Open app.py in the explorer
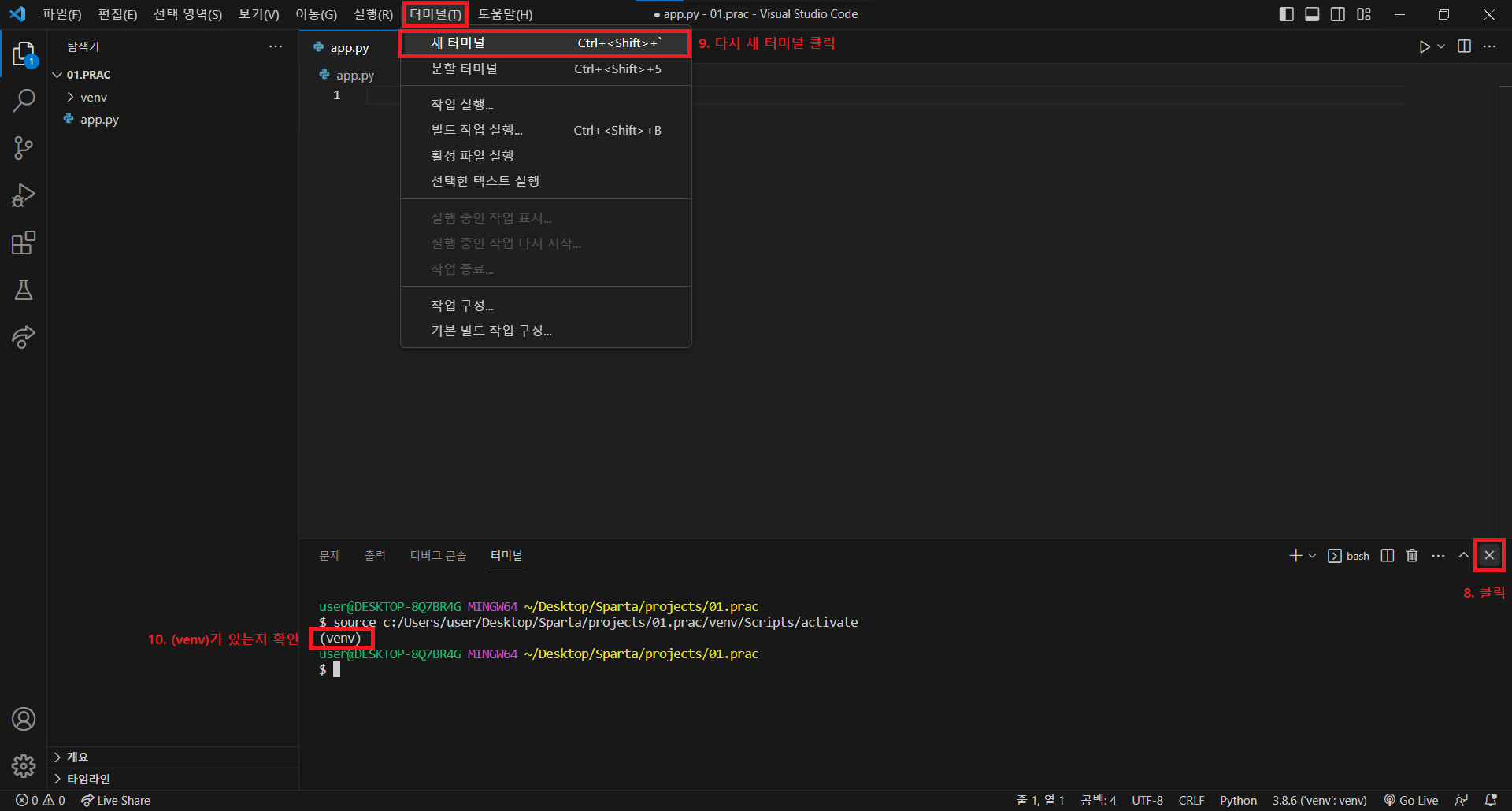Image resolution: width=1512 pixels, height=811 pixels. [x=99, y=120]
